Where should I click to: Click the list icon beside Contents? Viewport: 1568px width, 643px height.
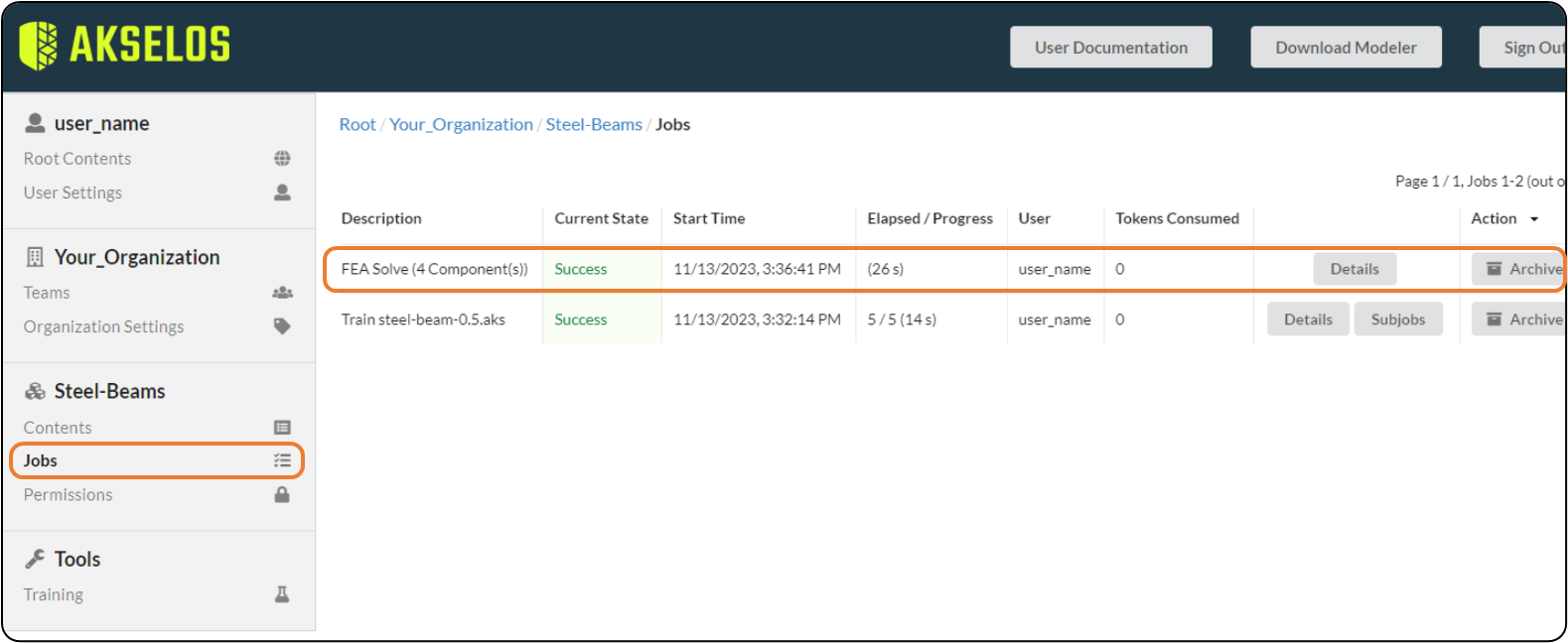(x=282, y=428)
